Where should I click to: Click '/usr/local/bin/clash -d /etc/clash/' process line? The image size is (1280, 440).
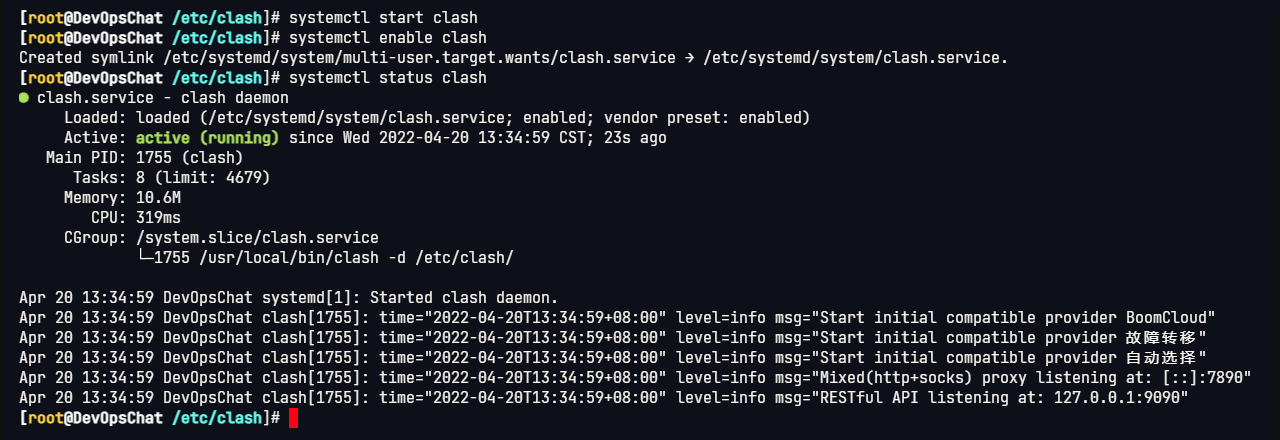(x=356, y=258)
